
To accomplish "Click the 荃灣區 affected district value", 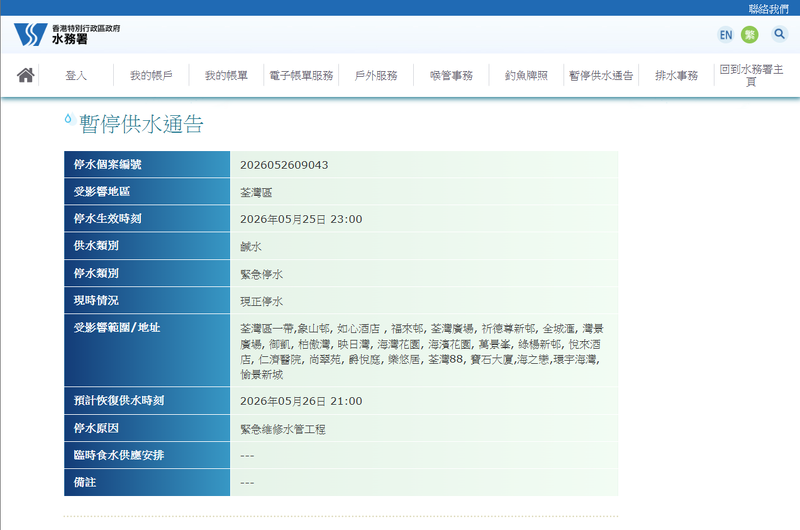I will tap(256, 192).
